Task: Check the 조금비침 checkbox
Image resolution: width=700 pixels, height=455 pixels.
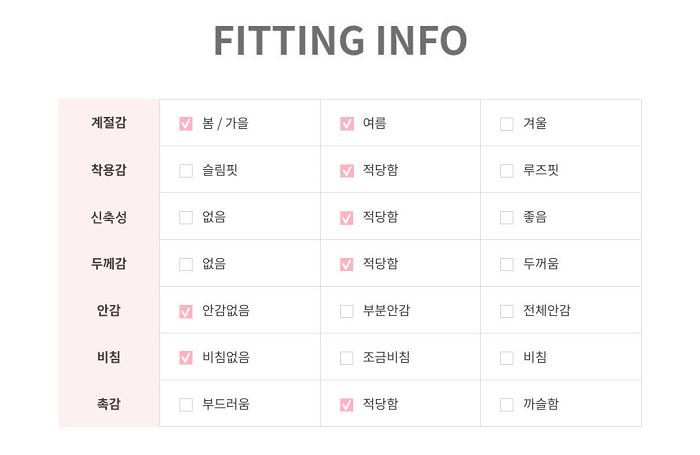Action: (346, 358)
